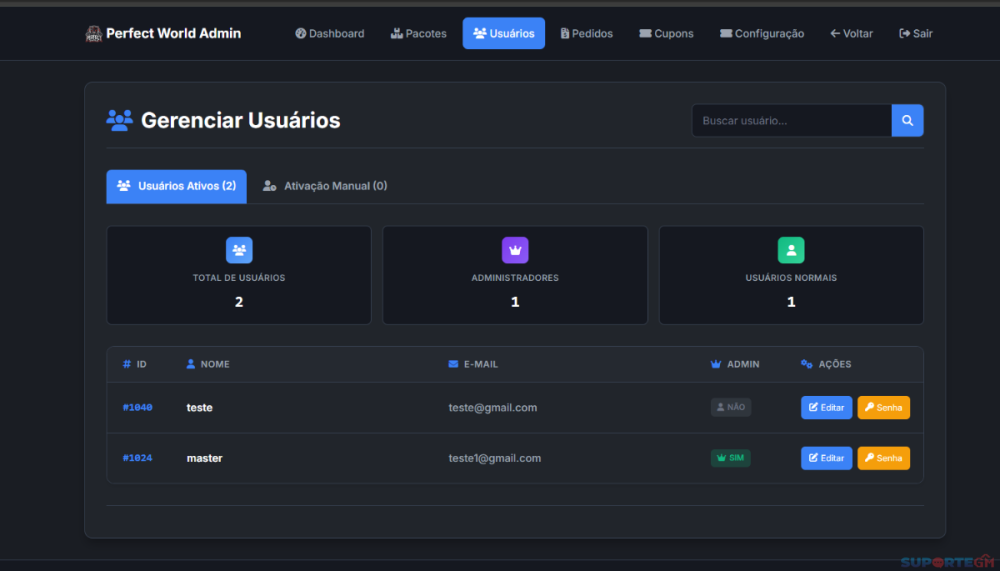Click the Sair logout link
The height and width of the screenshot is (571, 1000).
[916, 34]
